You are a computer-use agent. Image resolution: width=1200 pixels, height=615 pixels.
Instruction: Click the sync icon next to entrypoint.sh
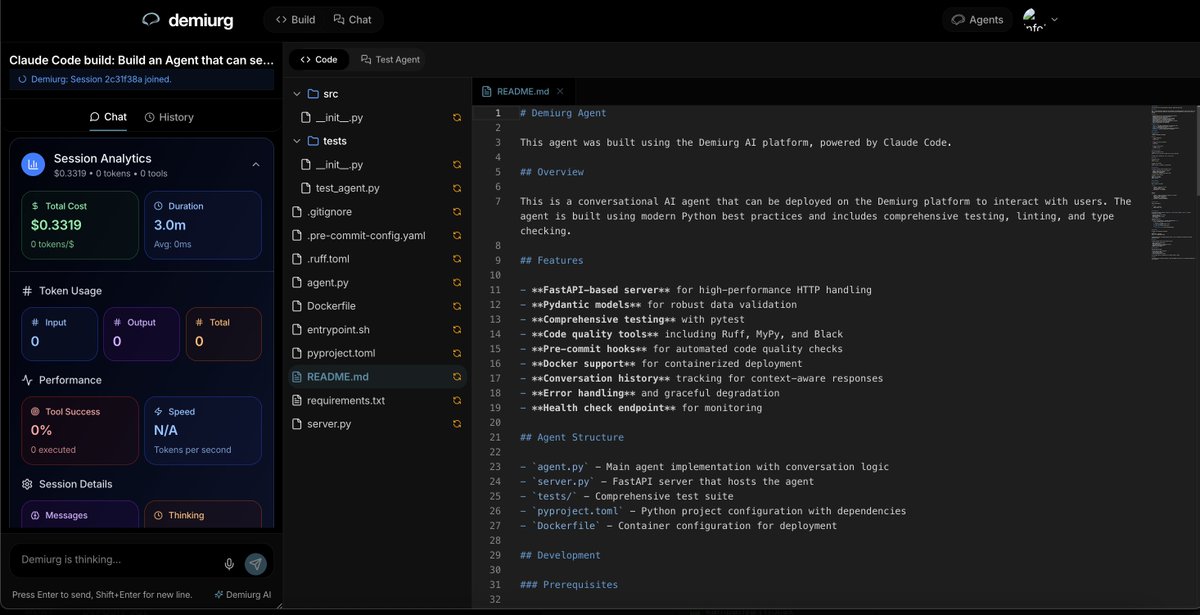click(x=457, y=330)
